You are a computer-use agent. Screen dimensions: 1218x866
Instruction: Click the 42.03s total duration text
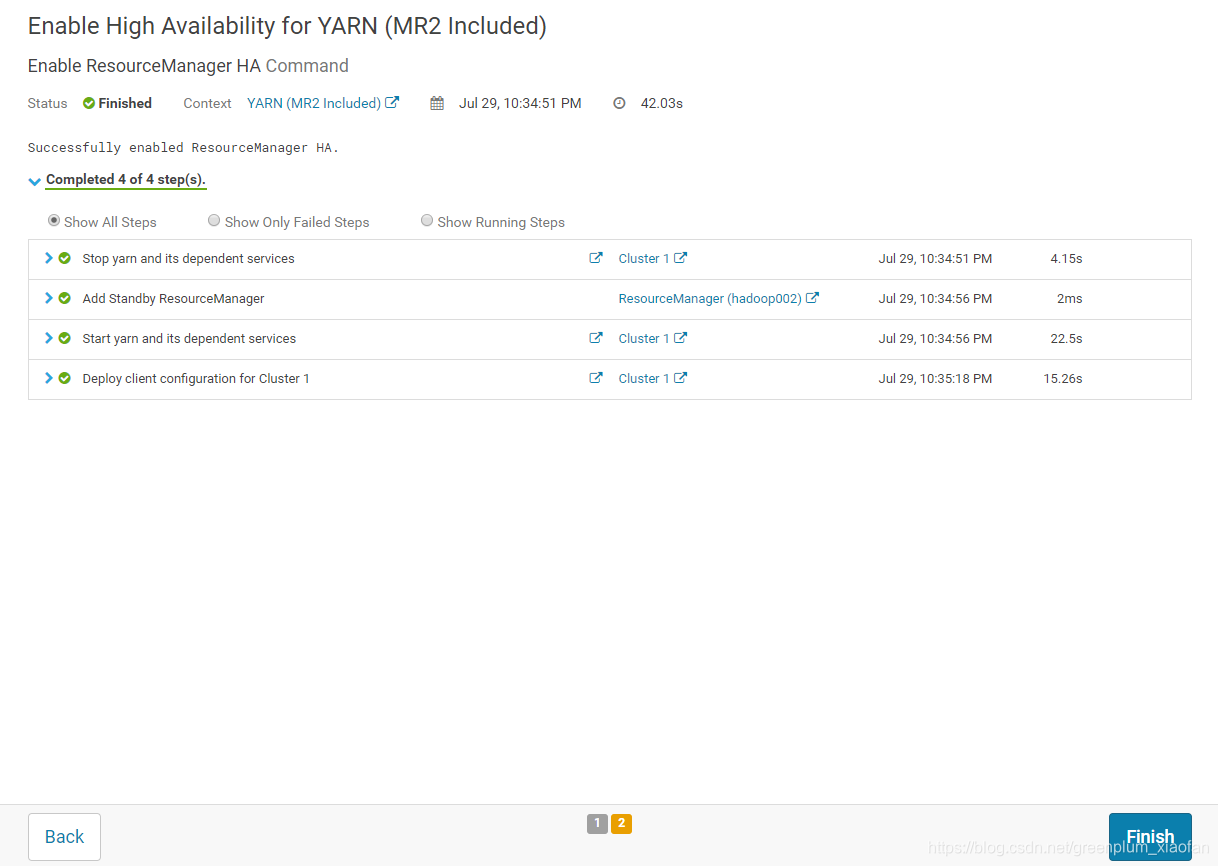[662, 103]
